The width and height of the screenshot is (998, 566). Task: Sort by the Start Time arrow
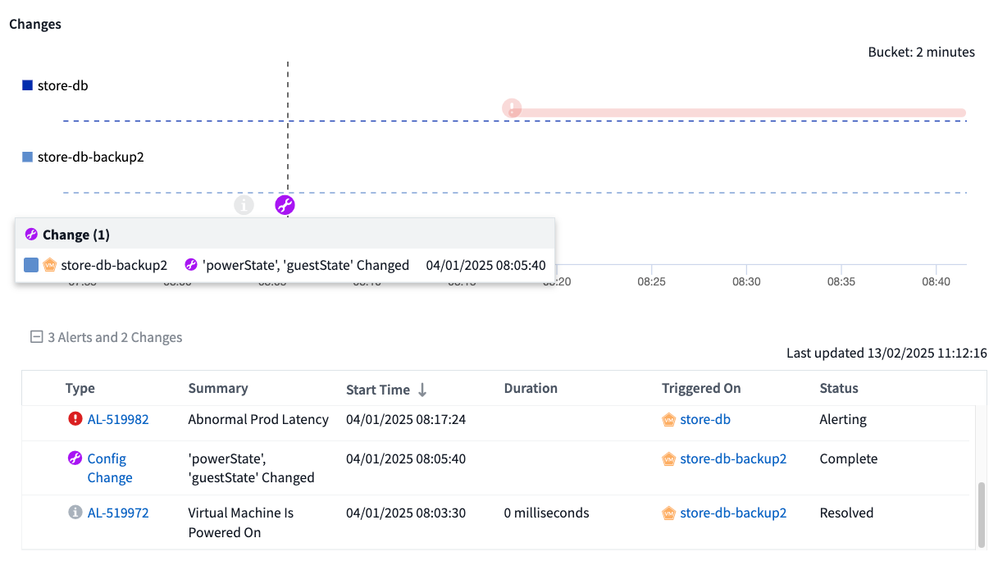(x=422, y=389)
